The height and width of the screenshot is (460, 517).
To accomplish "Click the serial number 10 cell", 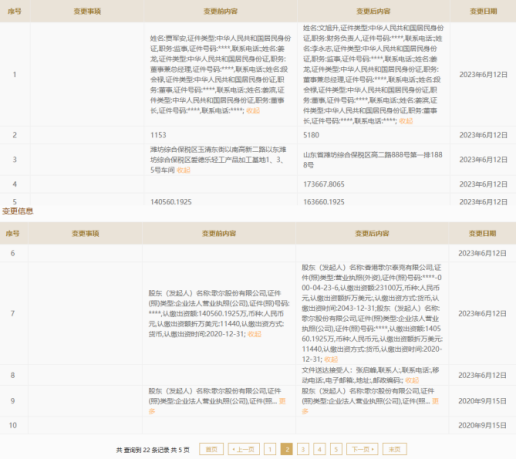I will [x=13, y=425].
